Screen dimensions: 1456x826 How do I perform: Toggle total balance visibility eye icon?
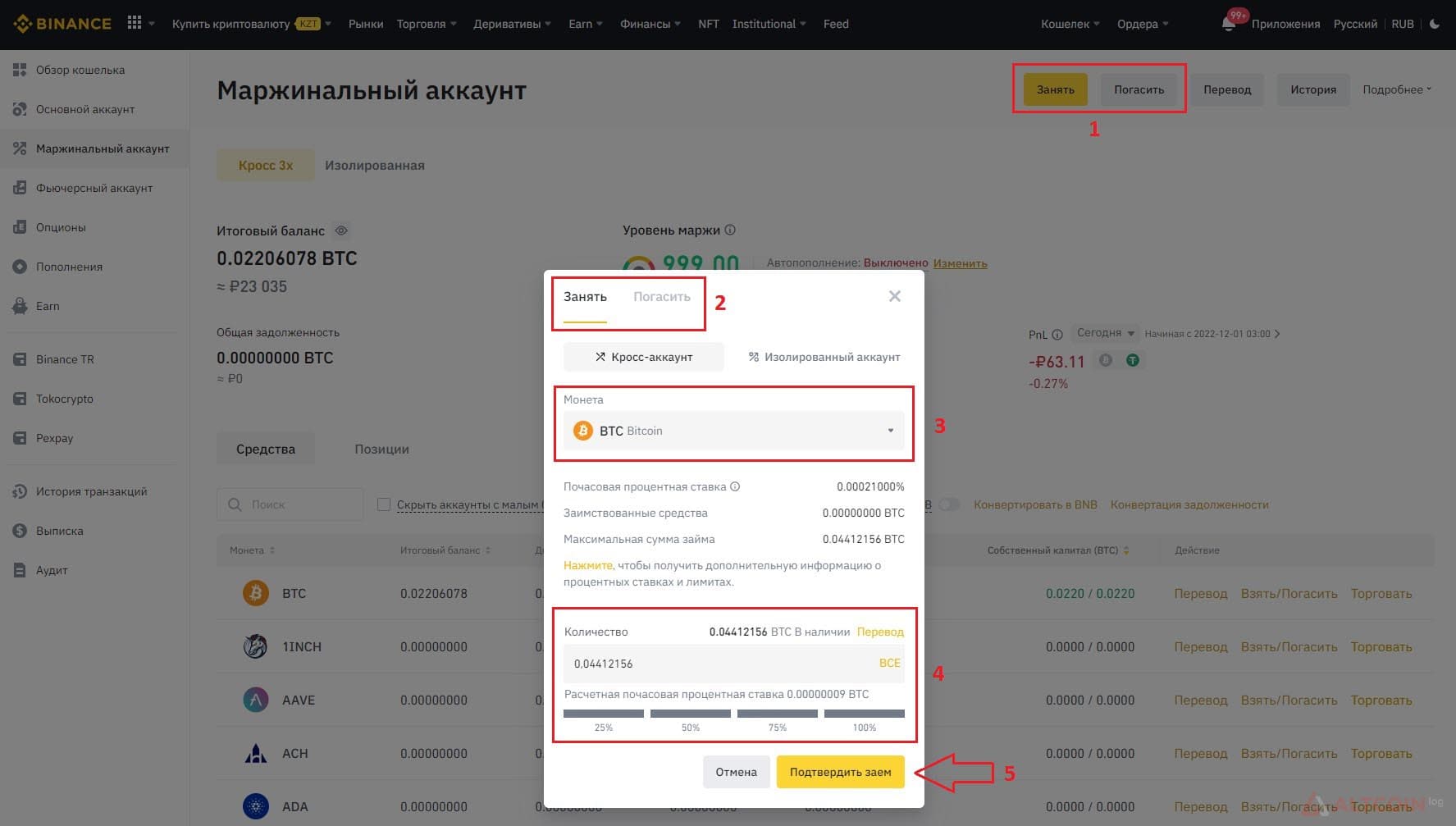tap(341, 230)
